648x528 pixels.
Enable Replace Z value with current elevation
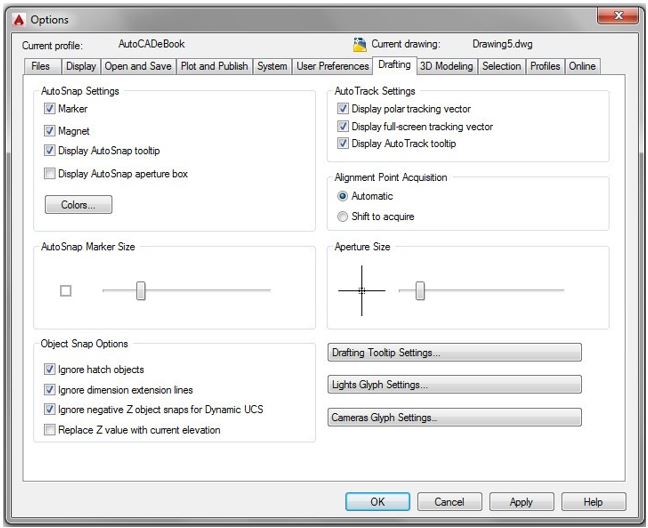pyautogui.click(x=50, y=430)
